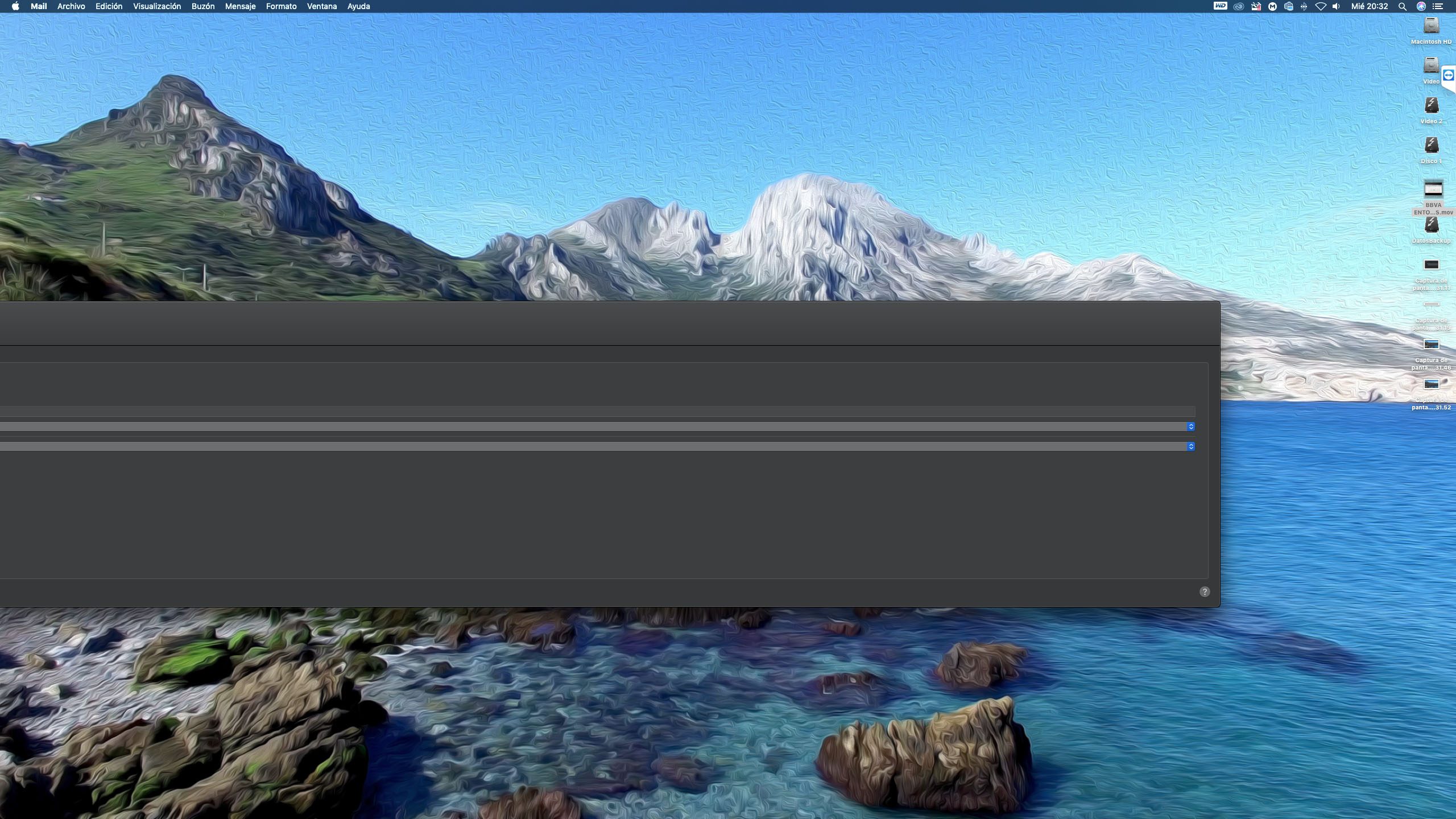The height and width of the screenshot is (819, 1456).
Task: Open the Buzón menu
Action: [202, 6]
